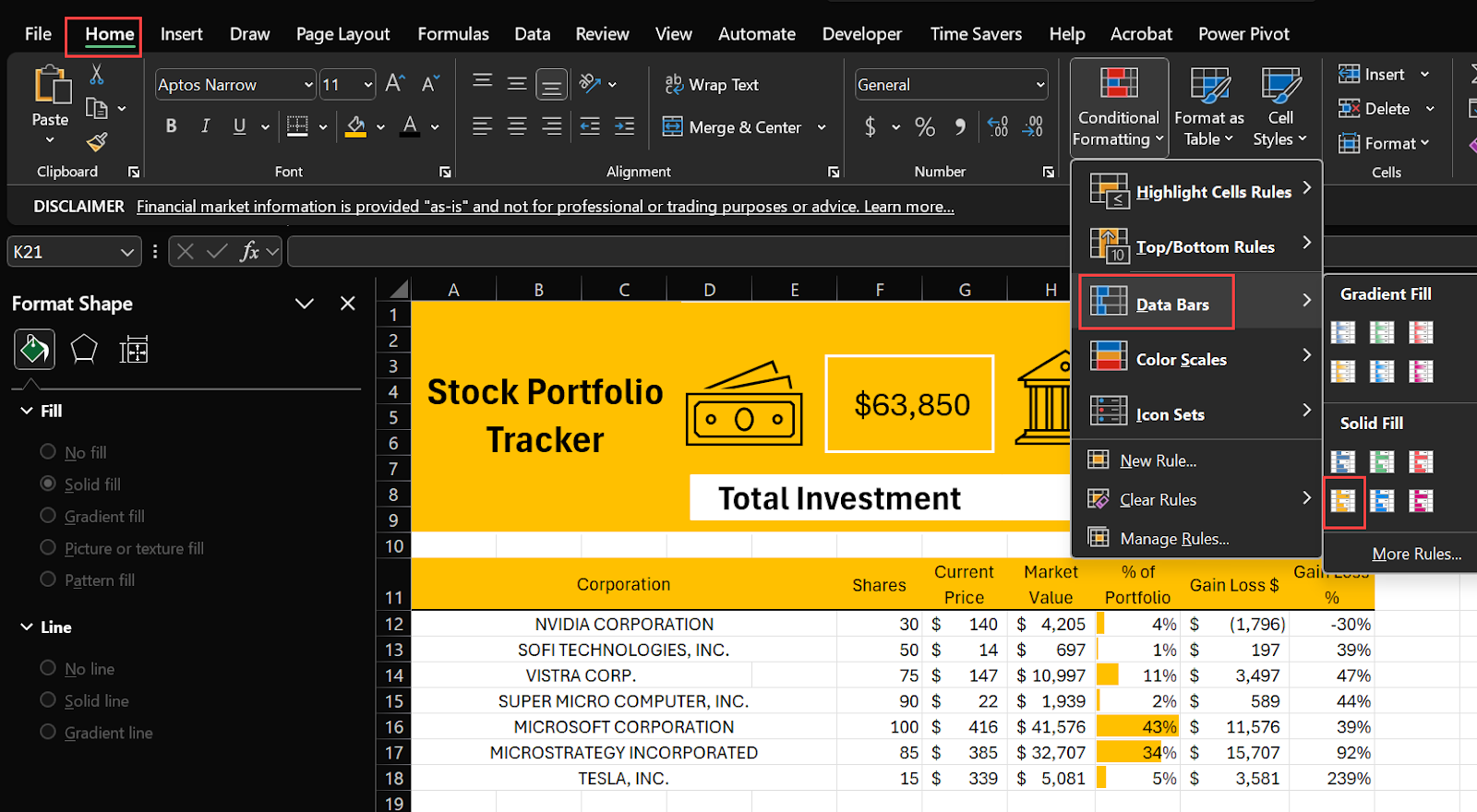Click Decrease Decimal icon
The height and width of the screenshot is (812, 1477).
1033,126
